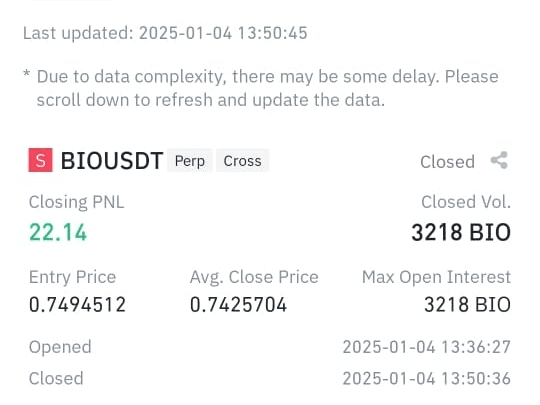The height and width of the screenshot is (405, 540).
Task: Click the Entry Price label
Action: (72, 277)
